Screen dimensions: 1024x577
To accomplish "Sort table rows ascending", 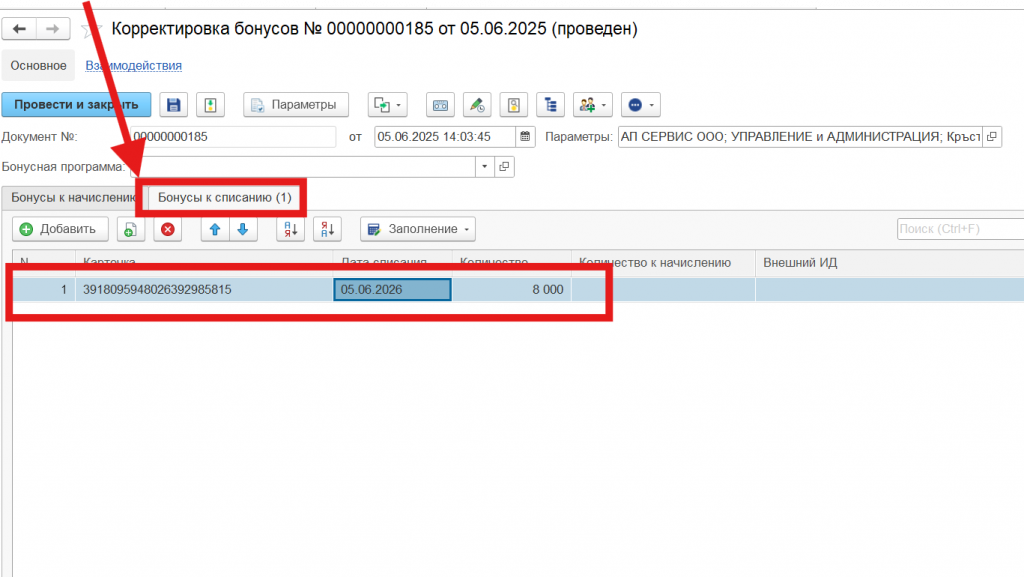I will [291, 230].
